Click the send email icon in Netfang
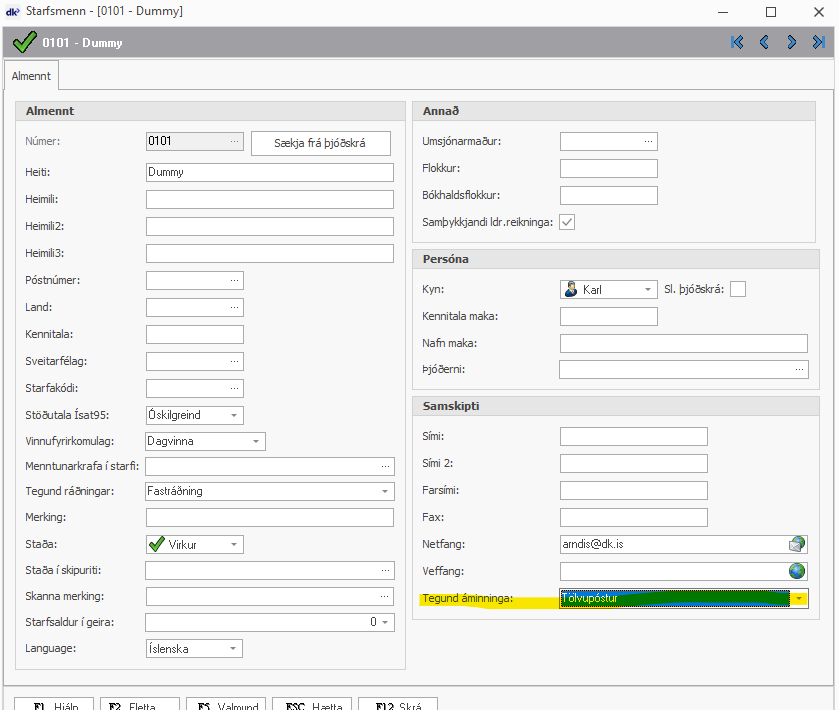The height and width of the screenshot is (710, 839). (x=796, y=545)
